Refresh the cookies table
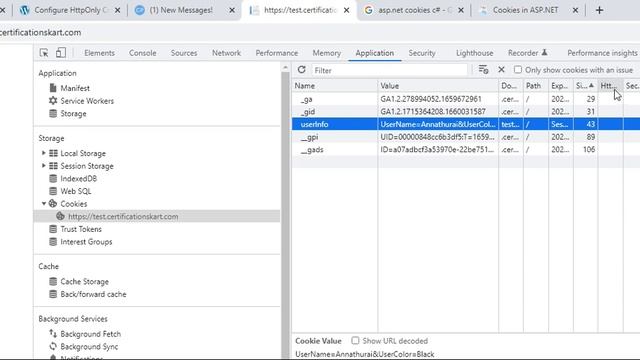 [302, 70]
